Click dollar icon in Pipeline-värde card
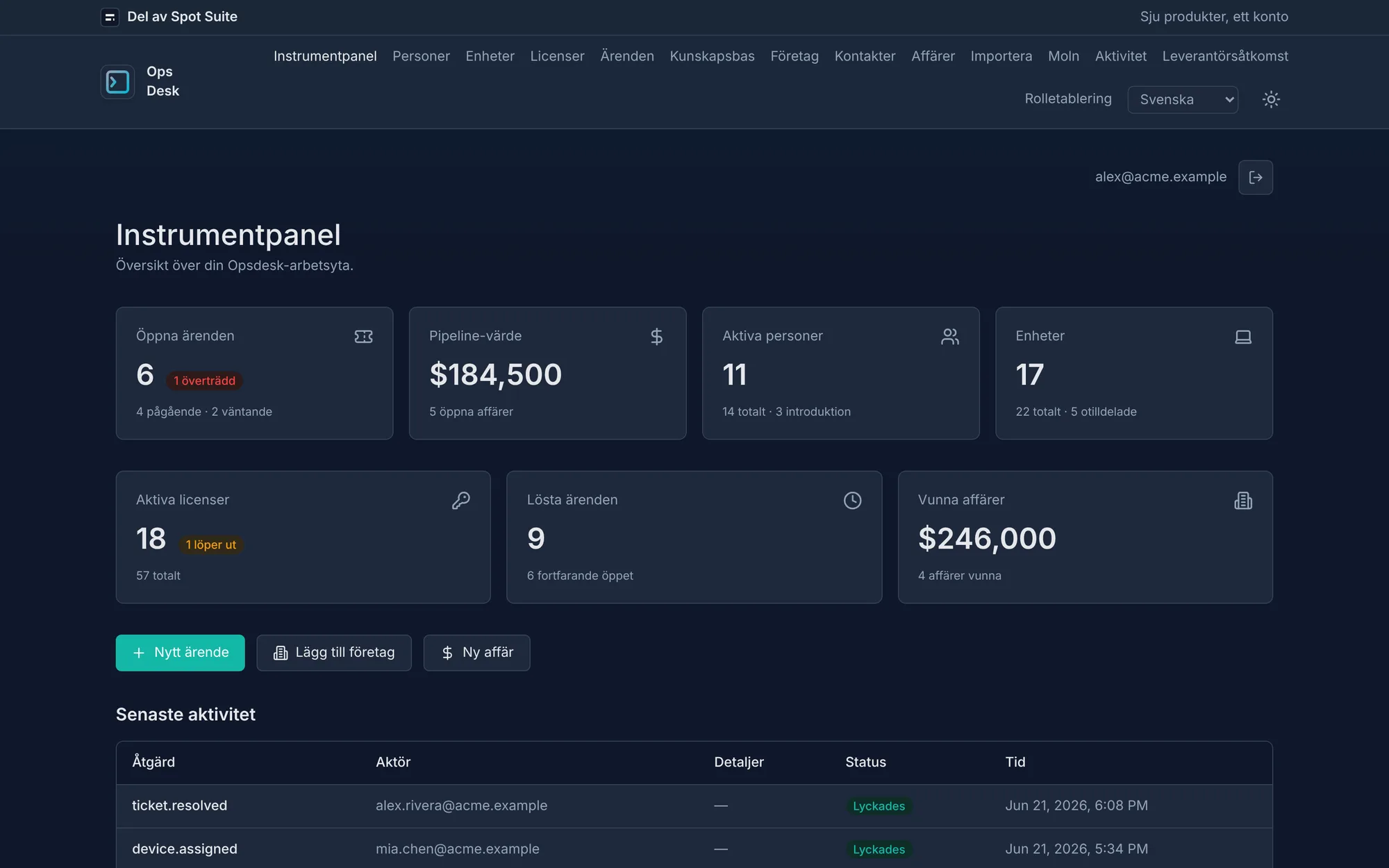The image size is (1389, 868). [x=656, y=337]
